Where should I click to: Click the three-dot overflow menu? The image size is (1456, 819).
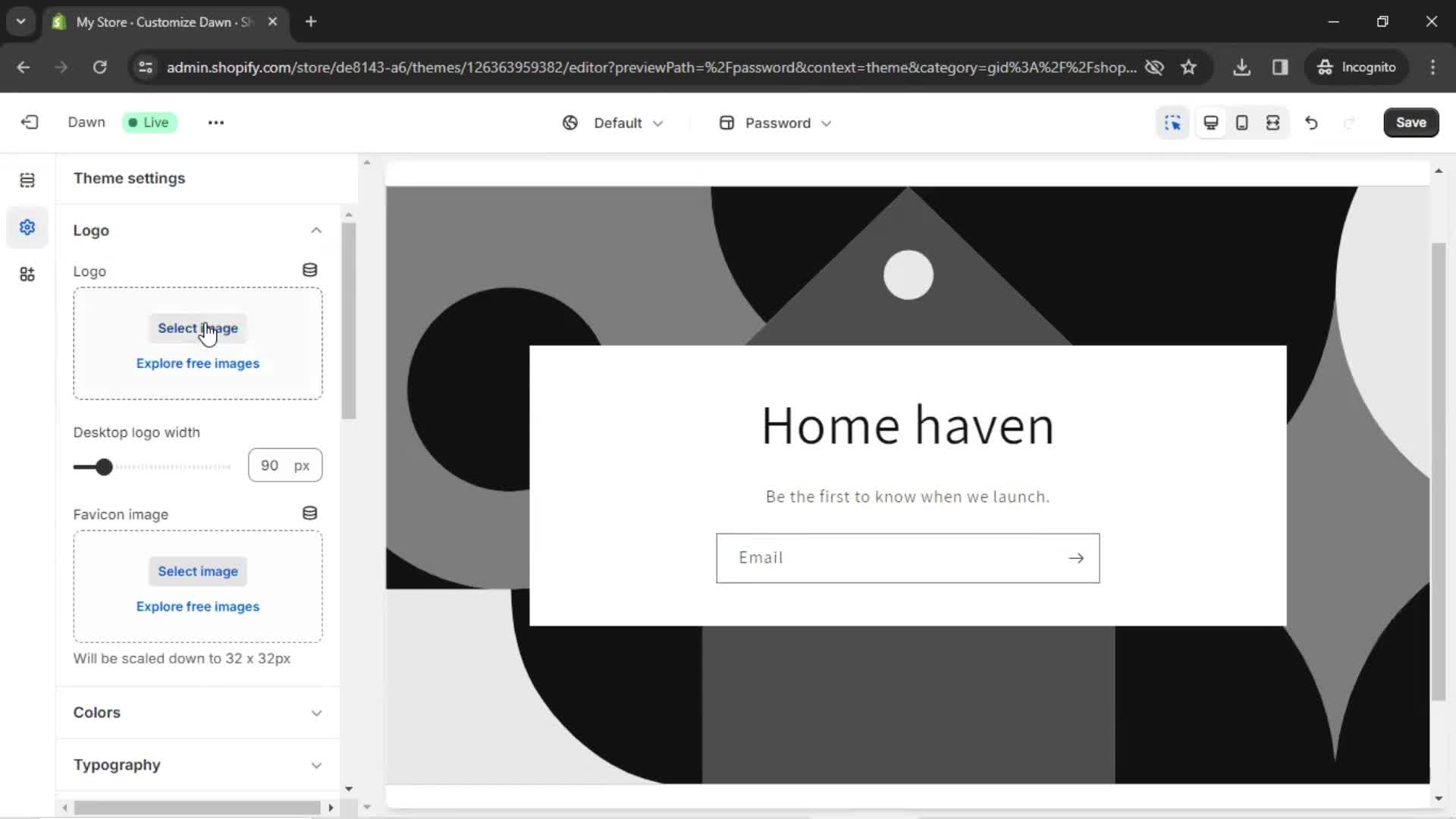point(216,122)
